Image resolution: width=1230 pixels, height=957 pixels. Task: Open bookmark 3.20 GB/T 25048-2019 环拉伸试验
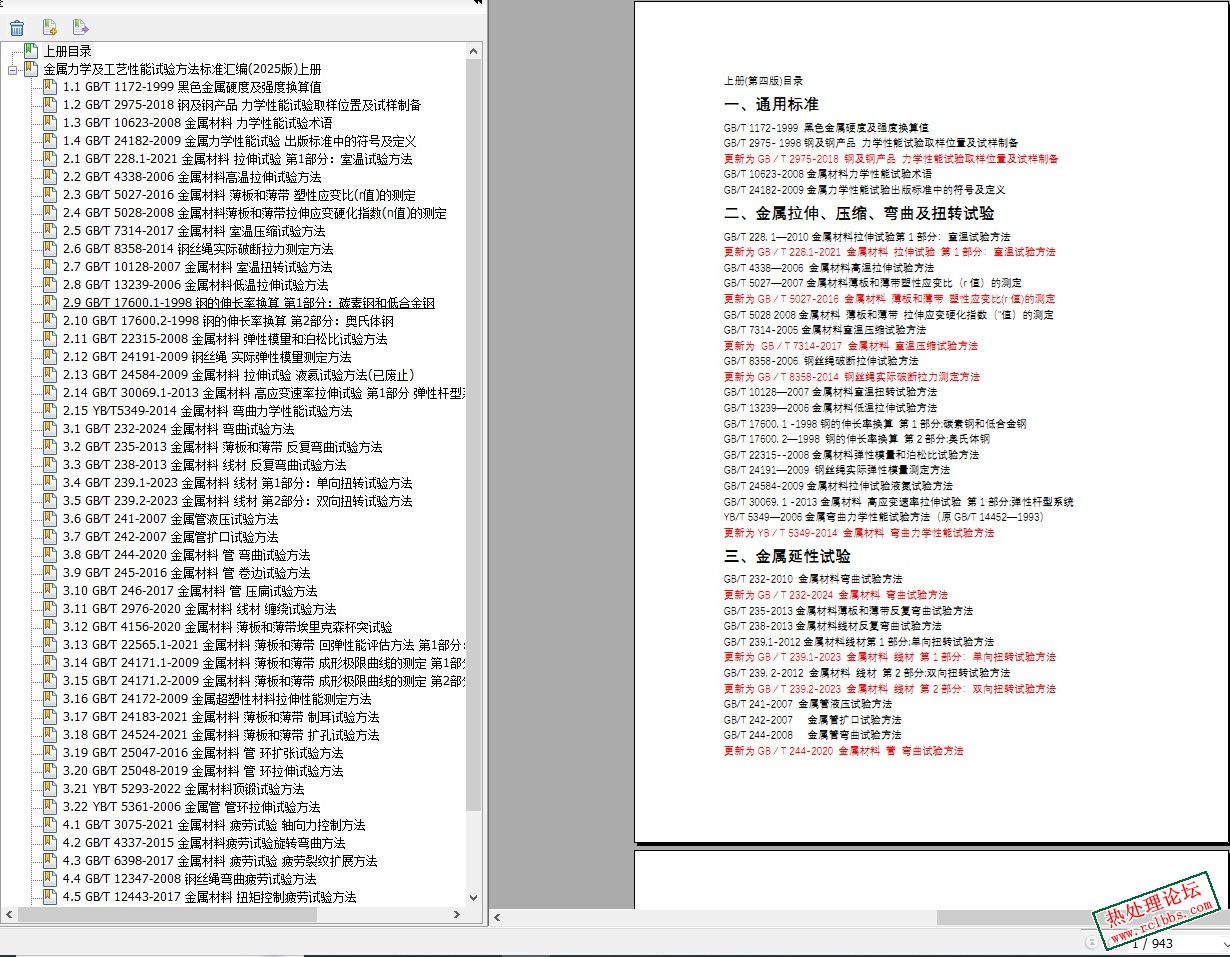tap(202, 771)
